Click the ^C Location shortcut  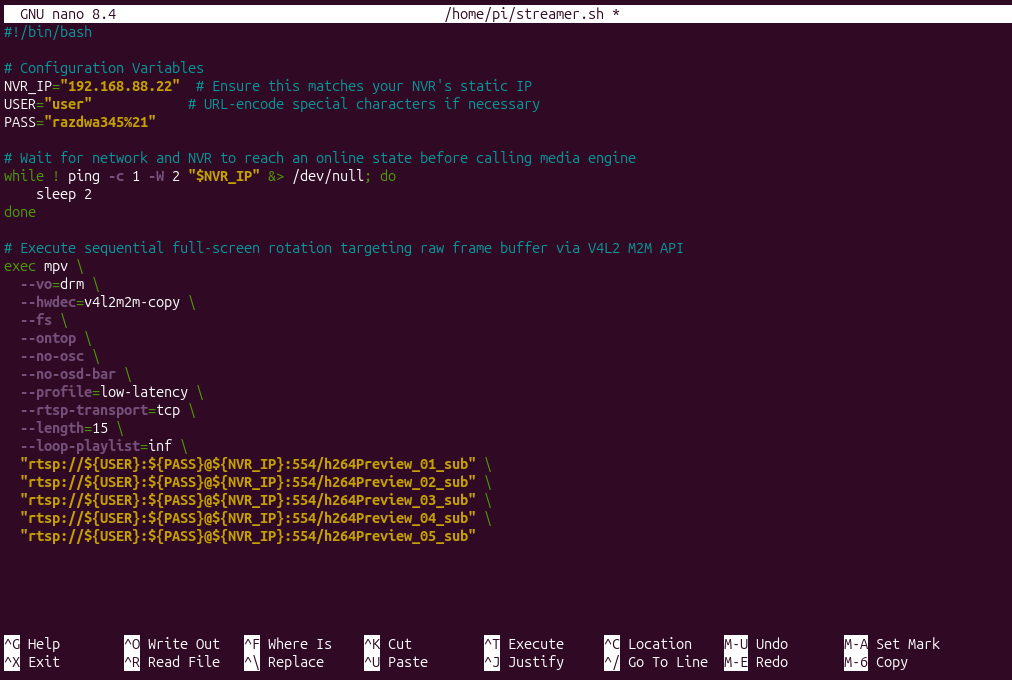pos(648,644)
